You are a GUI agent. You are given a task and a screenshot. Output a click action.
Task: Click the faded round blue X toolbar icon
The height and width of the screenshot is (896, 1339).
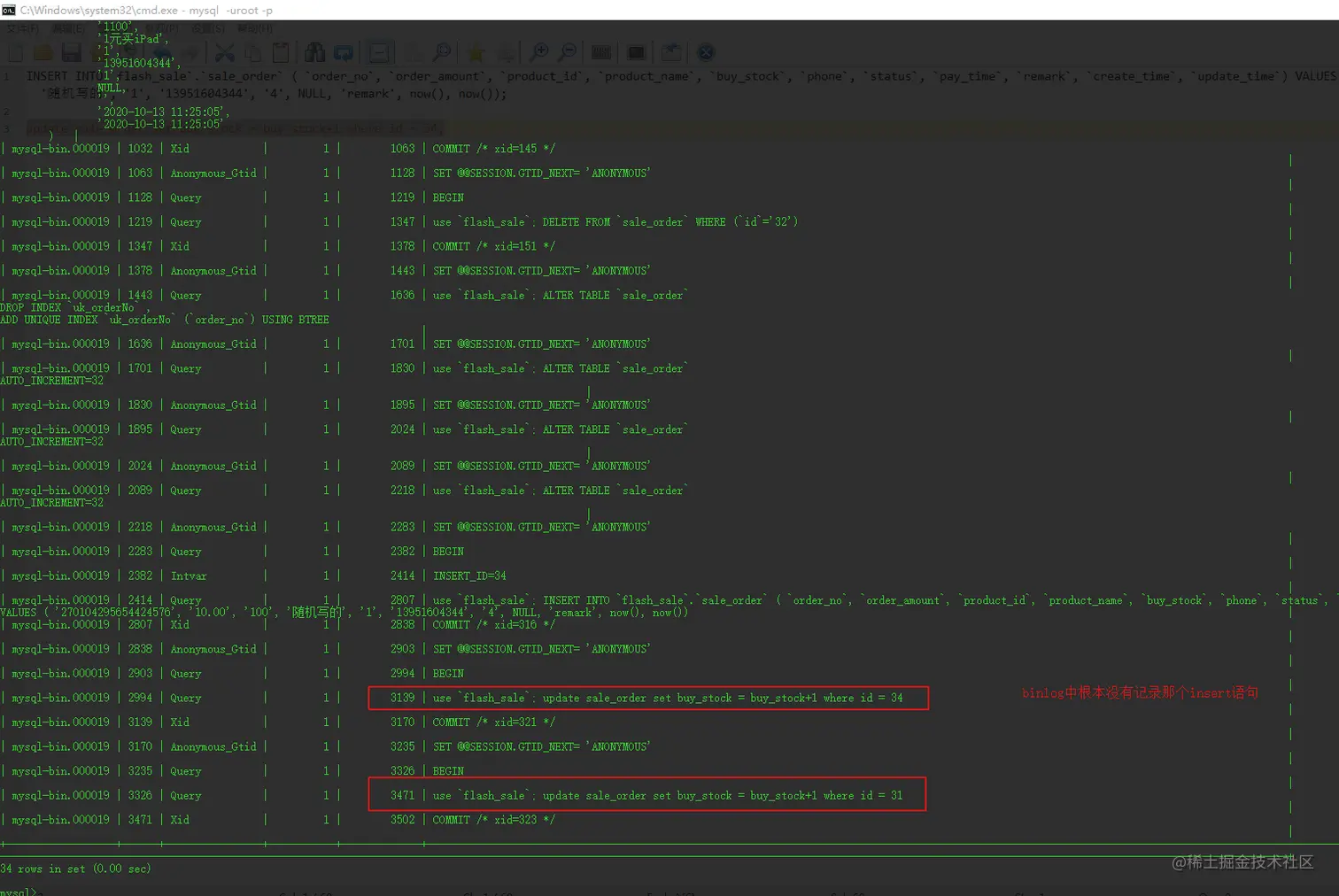click(x=706, y=52)
